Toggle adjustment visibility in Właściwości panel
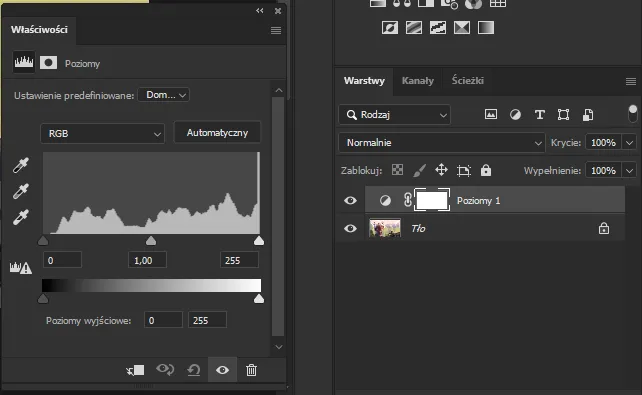642x395 pixels. (x=222, y=370)
